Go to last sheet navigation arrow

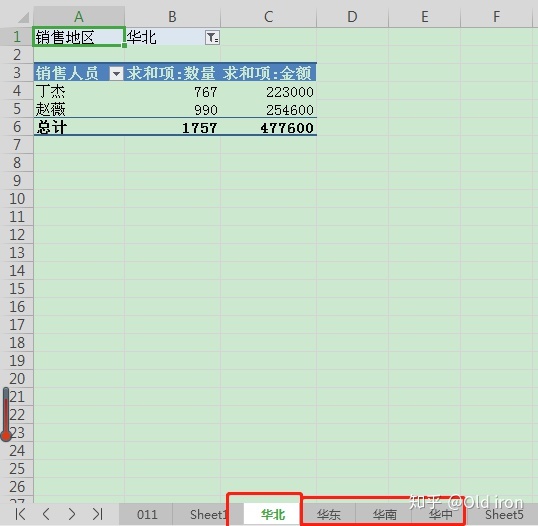97,514
